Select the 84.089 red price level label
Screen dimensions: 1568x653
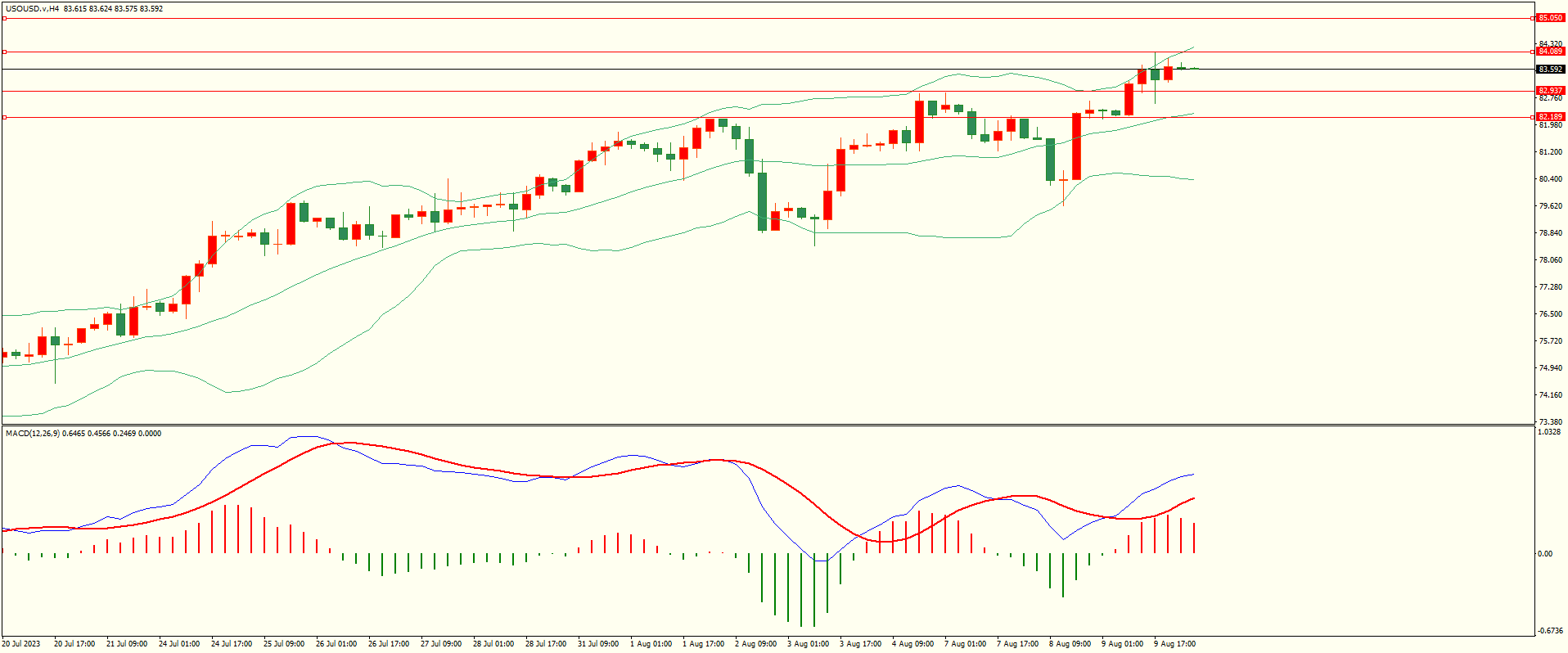click(x=1551, y=52)
